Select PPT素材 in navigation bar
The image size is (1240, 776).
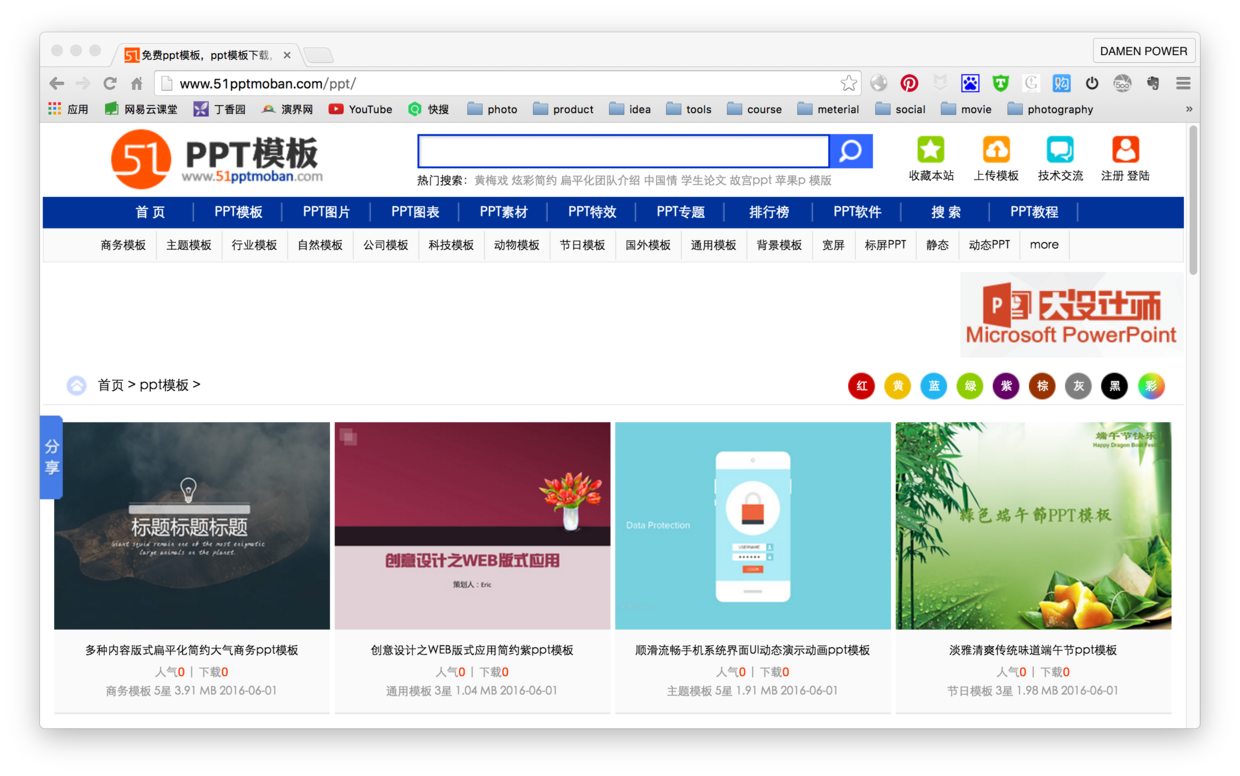click(503, 212)
